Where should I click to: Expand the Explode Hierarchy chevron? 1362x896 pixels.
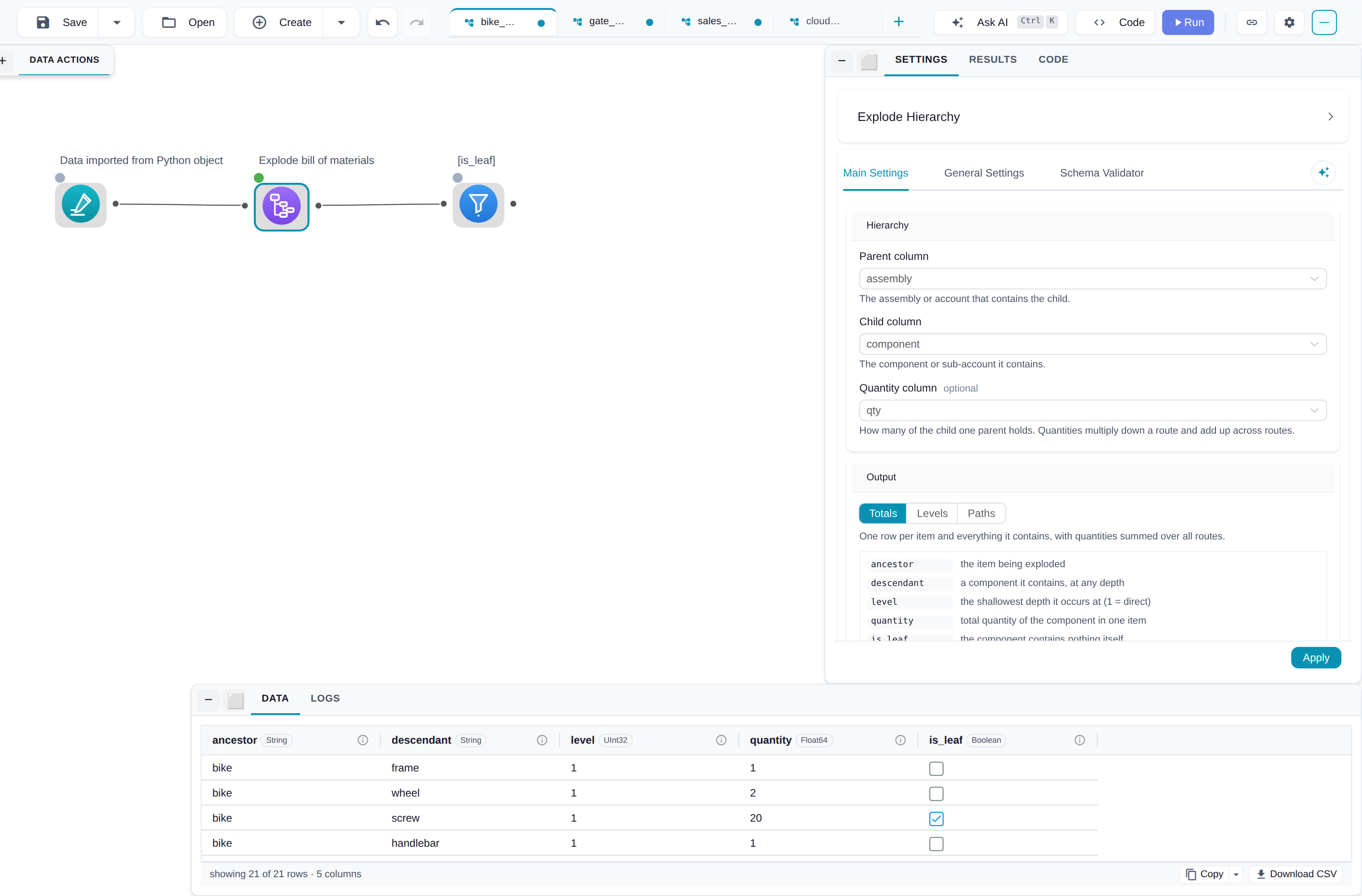point(1331,117)
